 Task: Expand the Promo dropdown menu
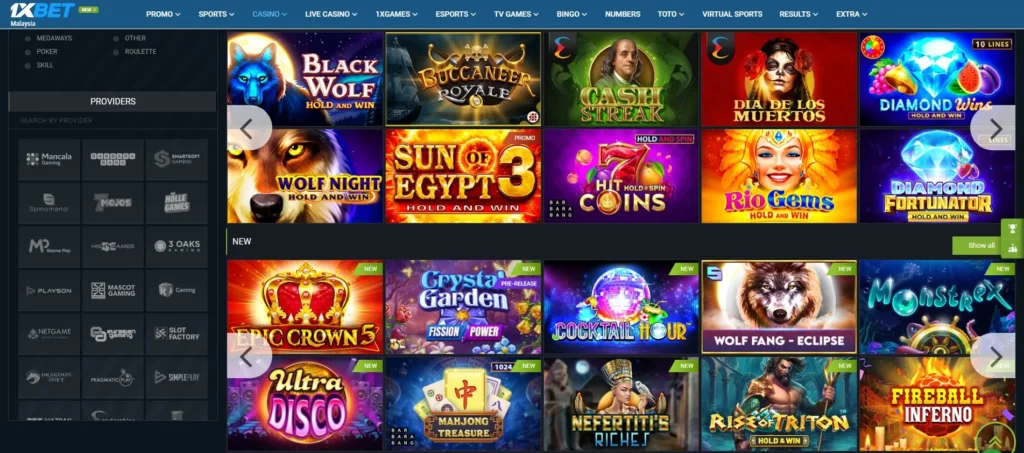point(163,14)
